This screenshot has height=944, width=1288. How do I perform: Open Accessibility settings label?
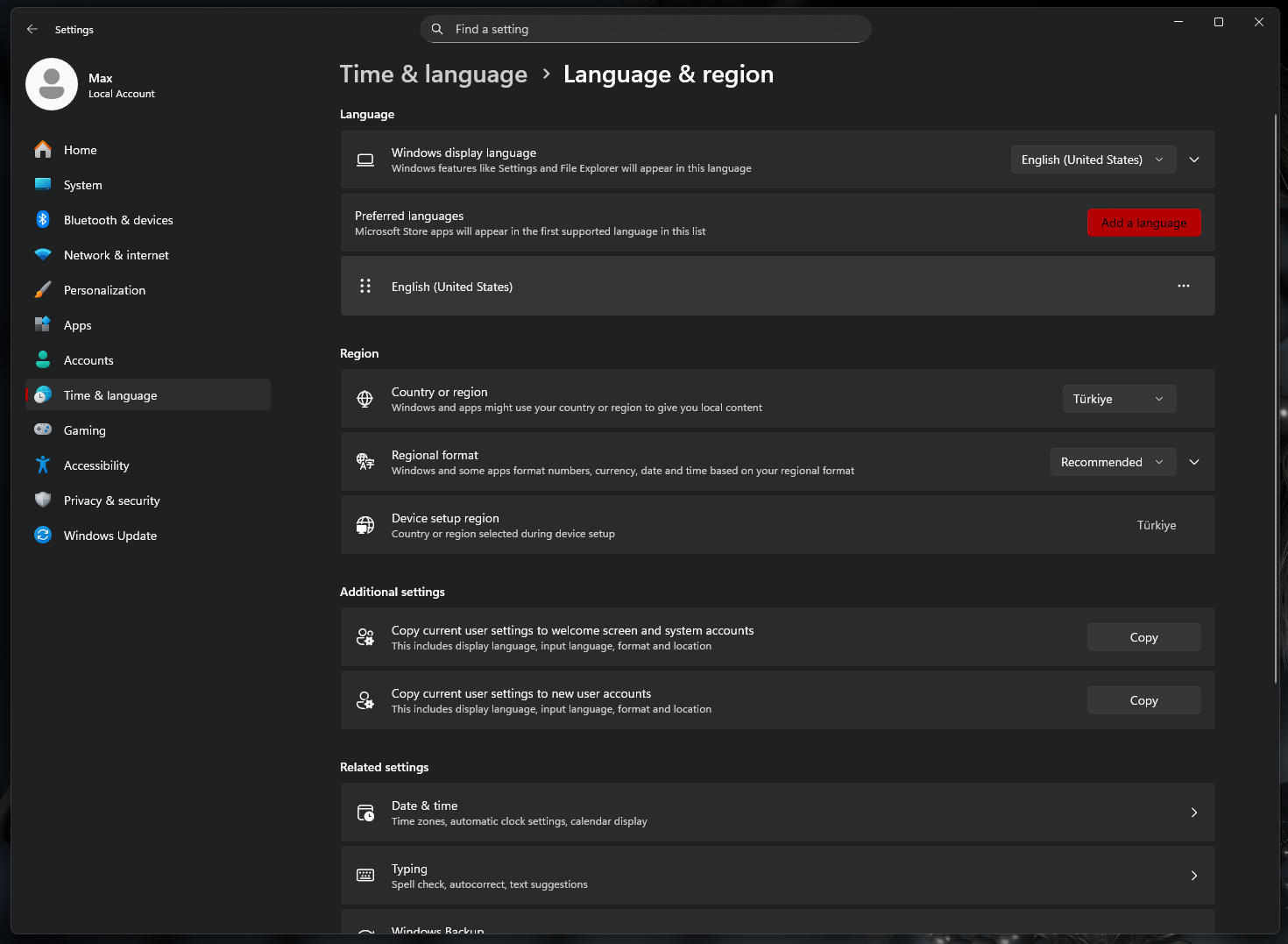pyautogui.click(x=96, y=465)
